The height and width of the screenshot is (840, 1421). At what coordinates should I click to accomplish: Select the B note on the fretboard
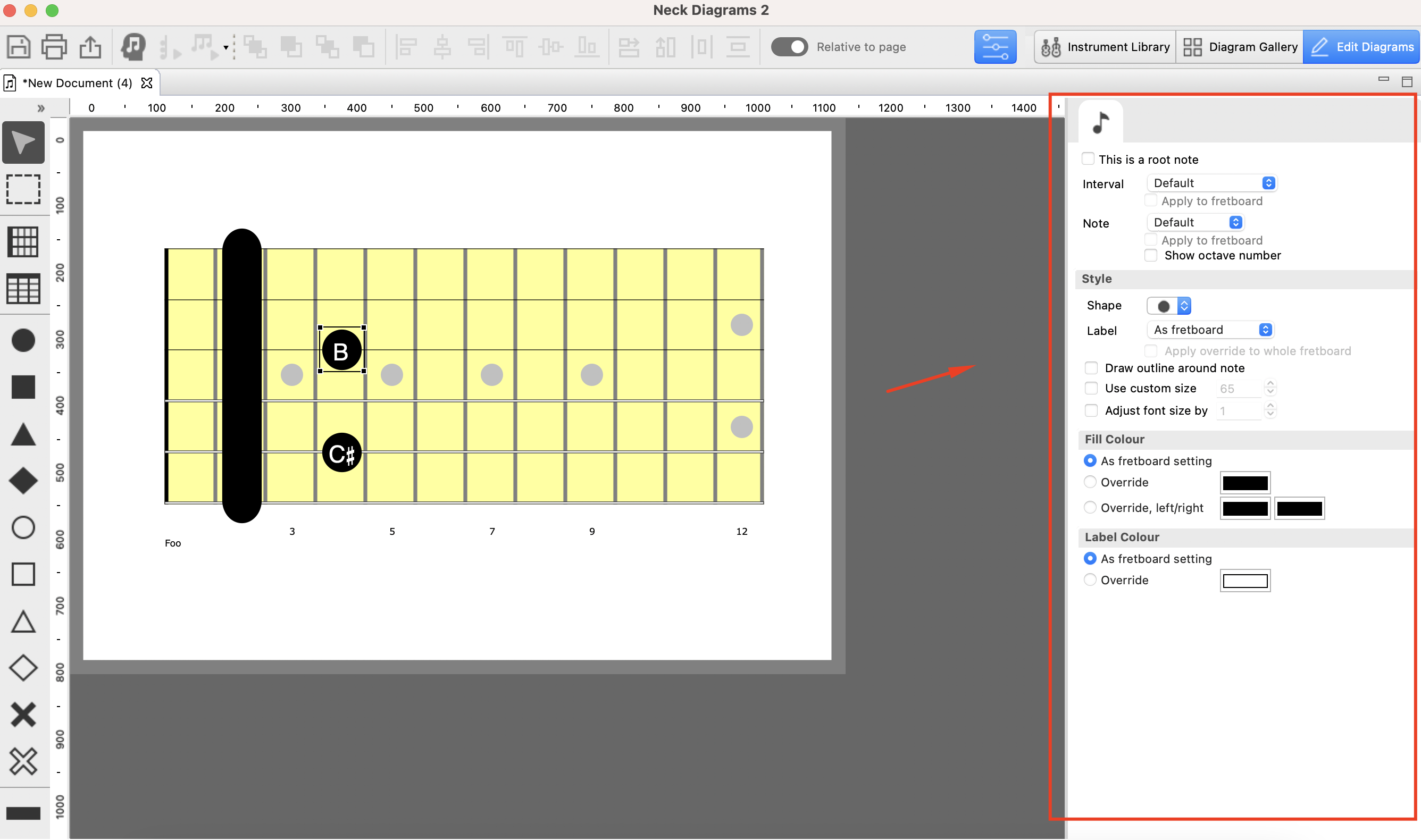[341, 351]
